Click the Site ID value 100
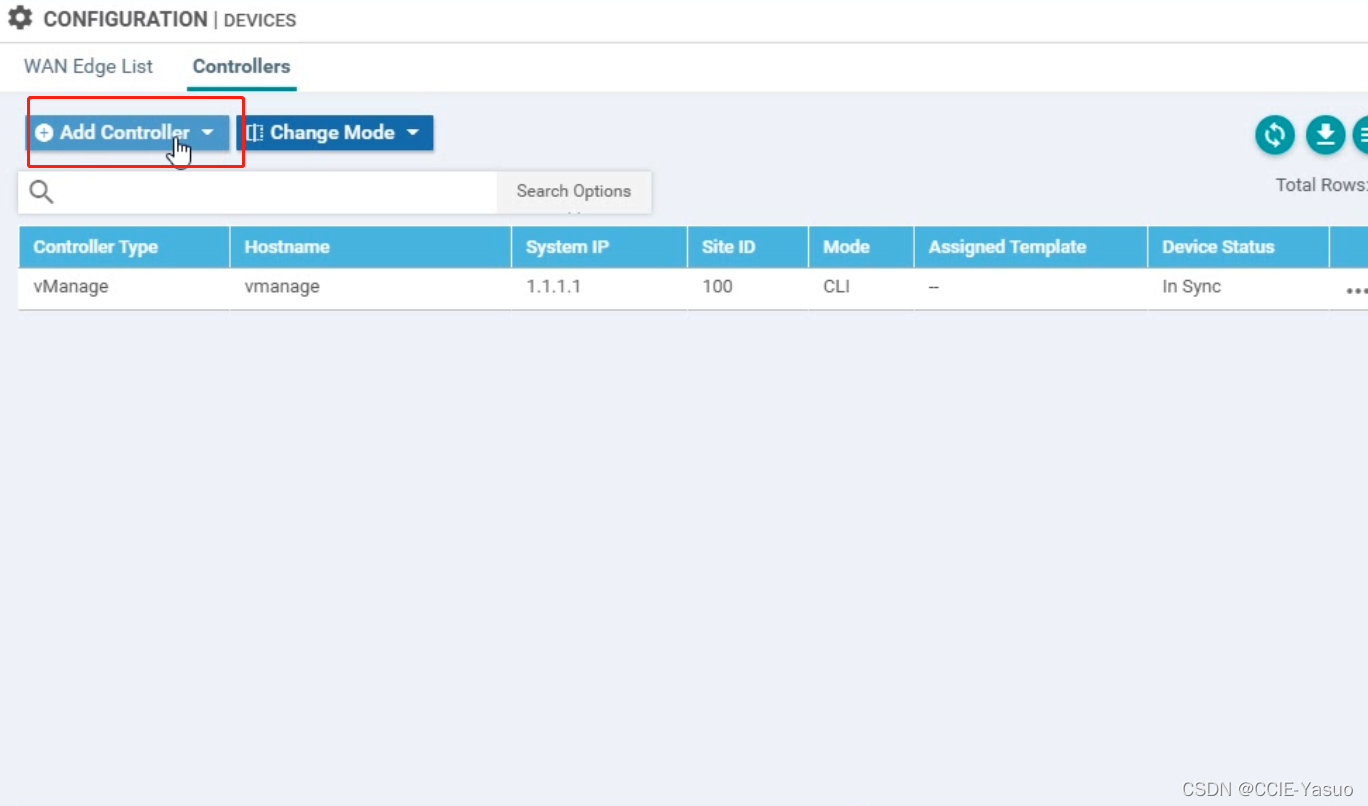The height and width of the screenshot is (806, 1368). click(x=717, y=287)
